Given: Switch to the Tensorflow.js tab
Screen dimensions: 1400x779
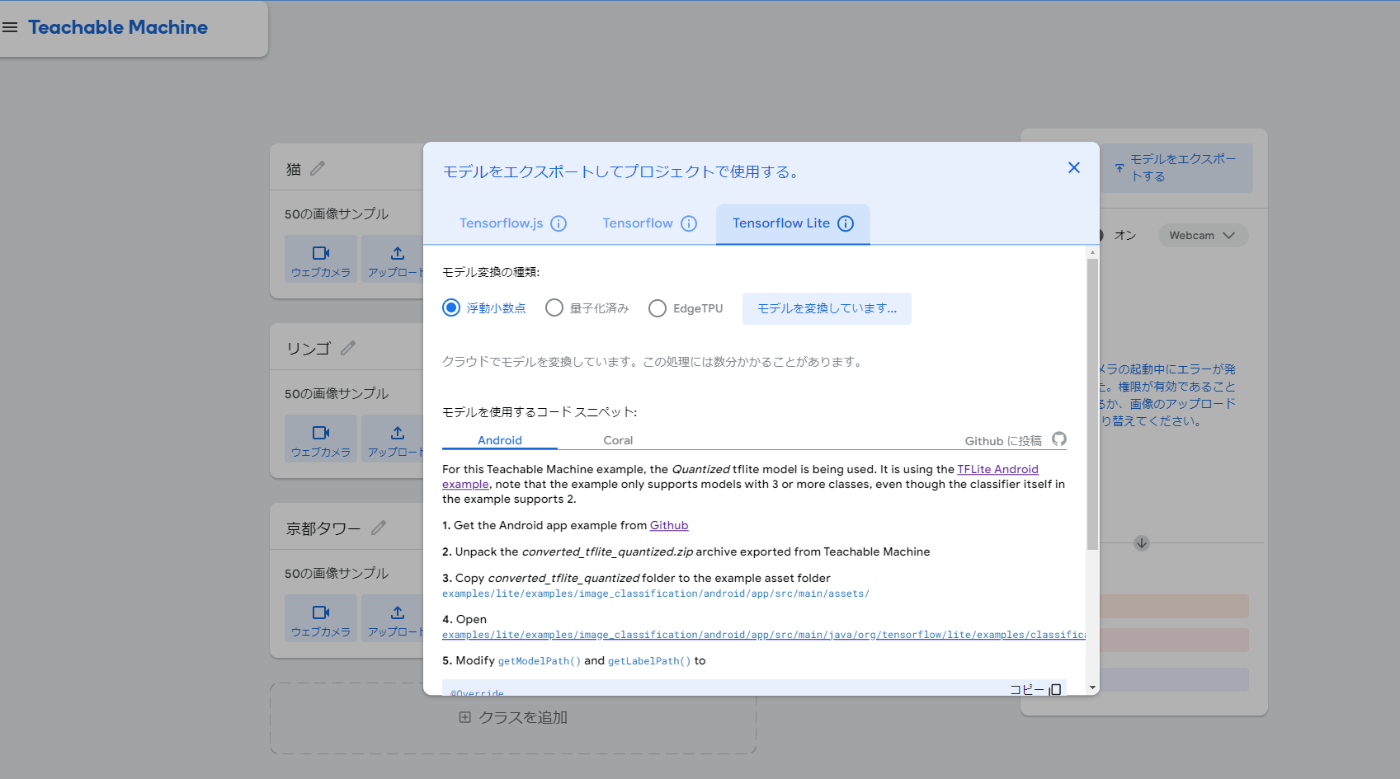Looking at the screenshot, I should click(x=513, y=223).
